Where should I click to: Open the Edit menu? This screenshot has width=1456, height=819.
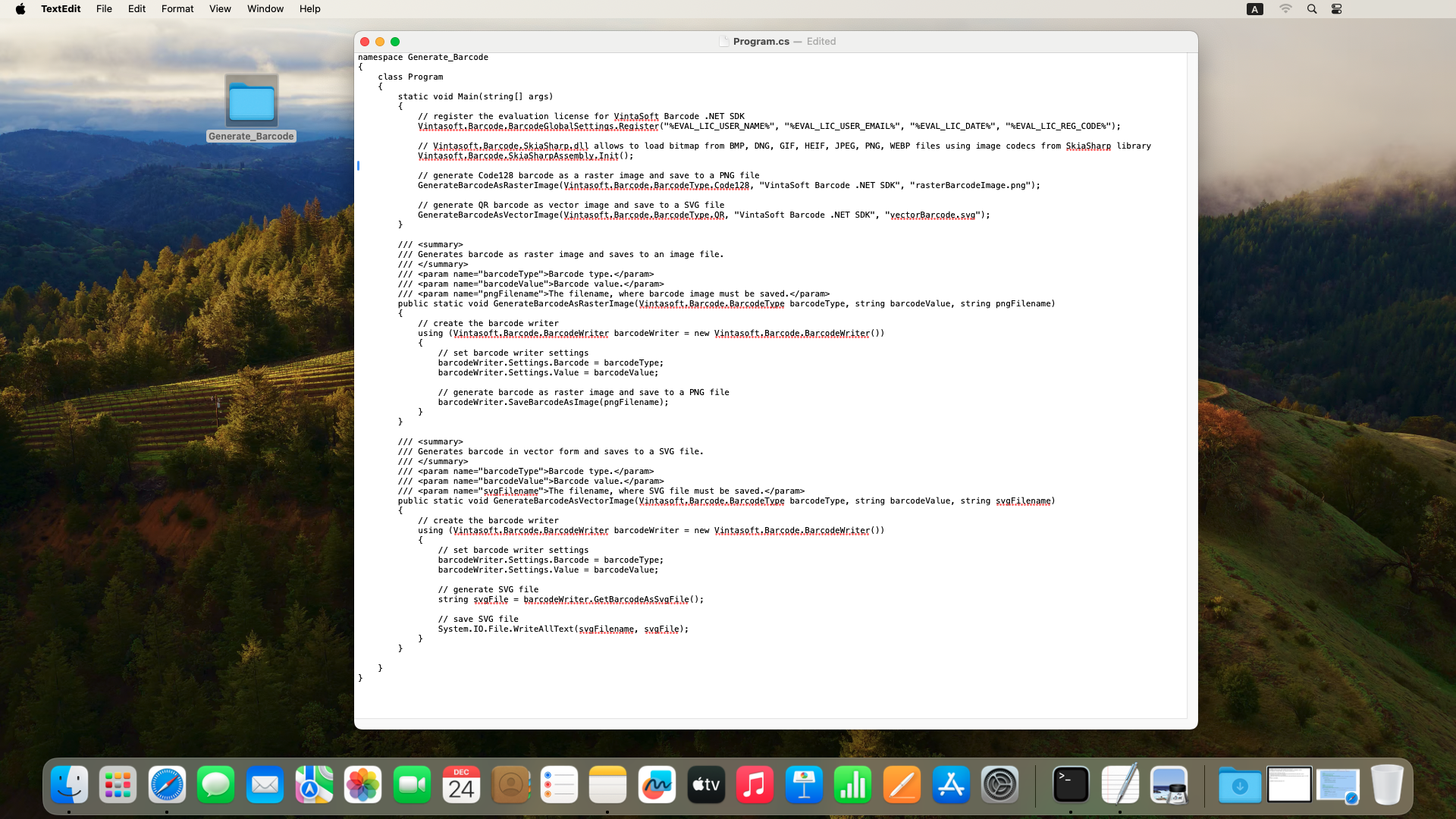[136, 9]
